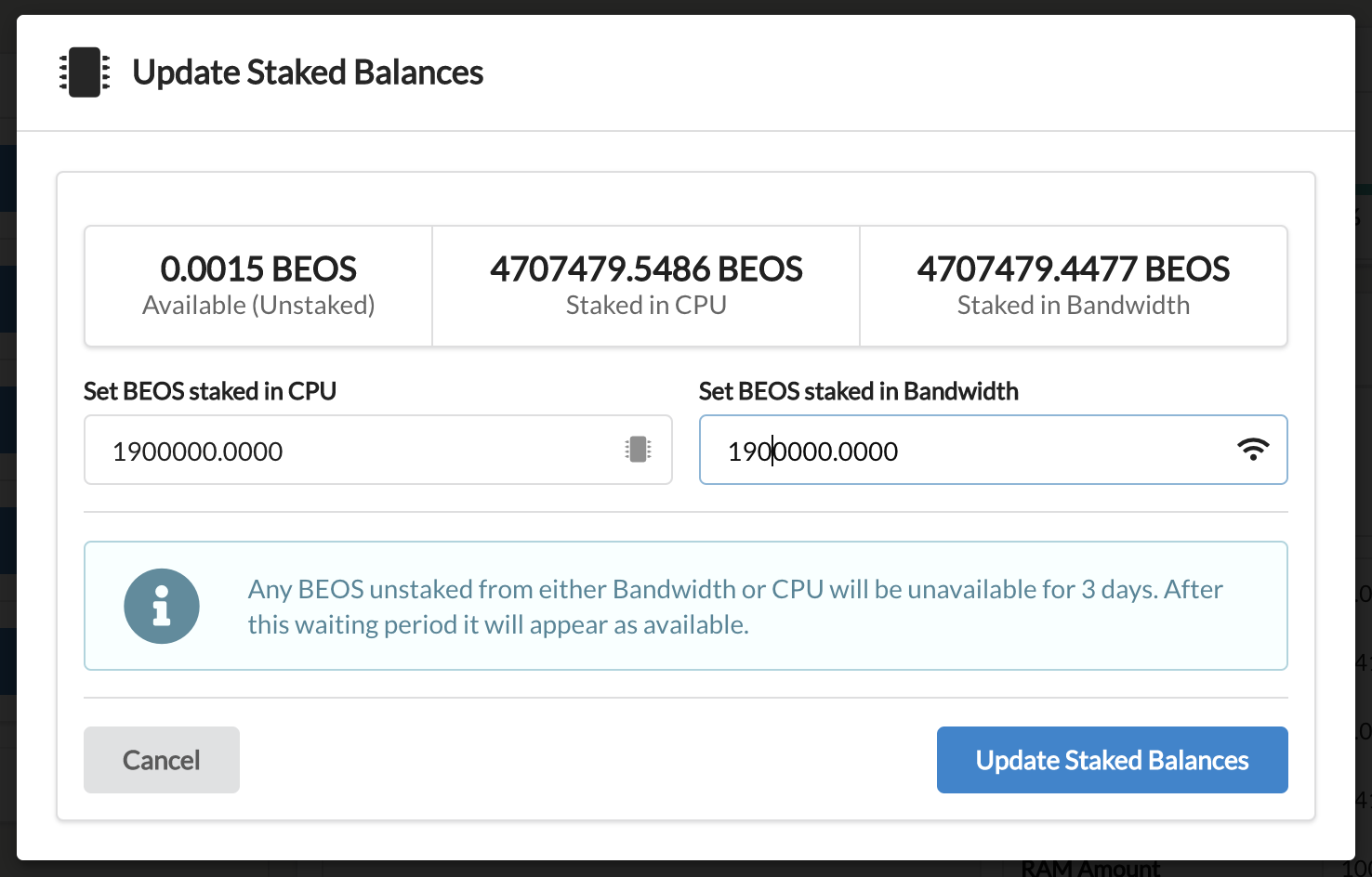Screen dimensions: 1372x877
Task: Click the Staked in CPU label
Action: 646,305
